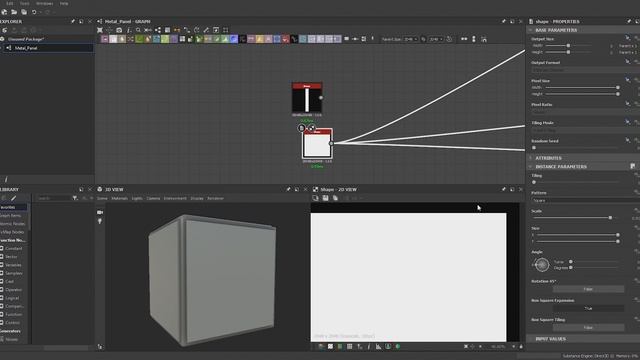Select the Channels Shuffle node icon

(131, 39)
